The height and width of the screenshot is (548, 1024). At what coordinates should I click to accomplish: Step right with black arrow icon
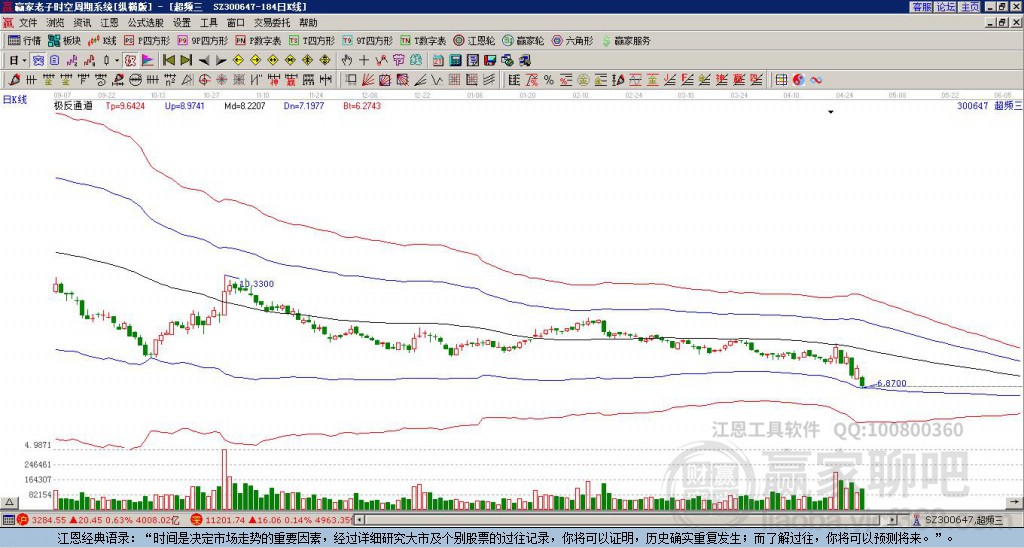tap(221, 61)
